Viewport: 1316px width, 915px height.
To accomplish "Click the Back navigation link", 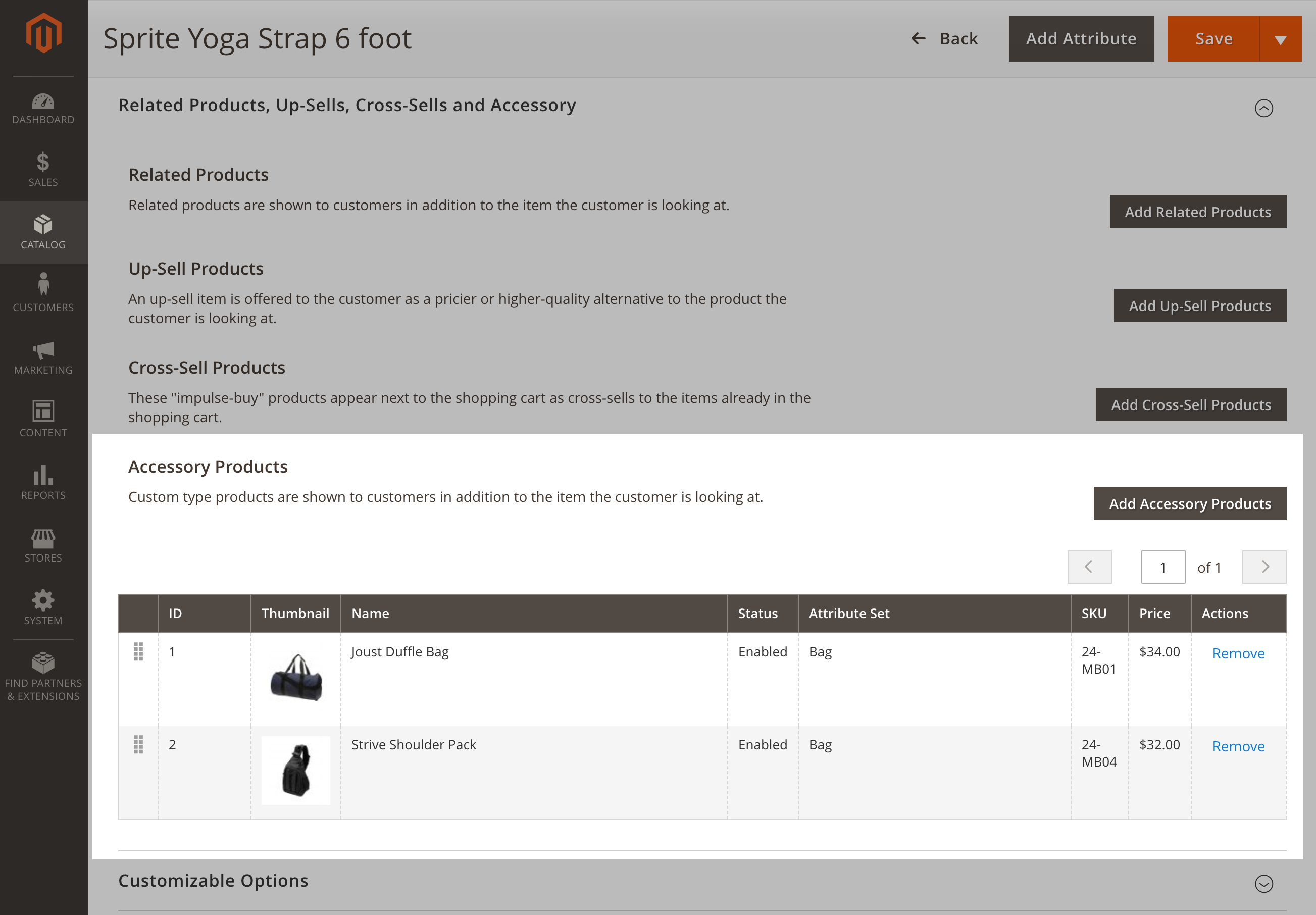I will [945, 38].
